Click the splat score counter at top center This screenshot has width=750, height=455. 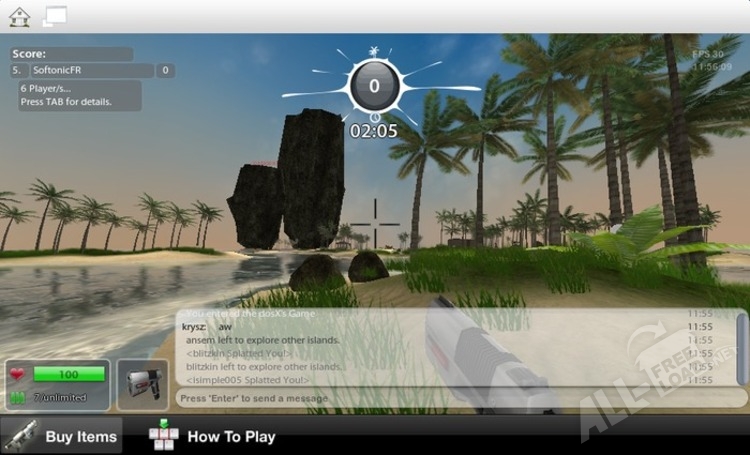(x=374, y=87)
